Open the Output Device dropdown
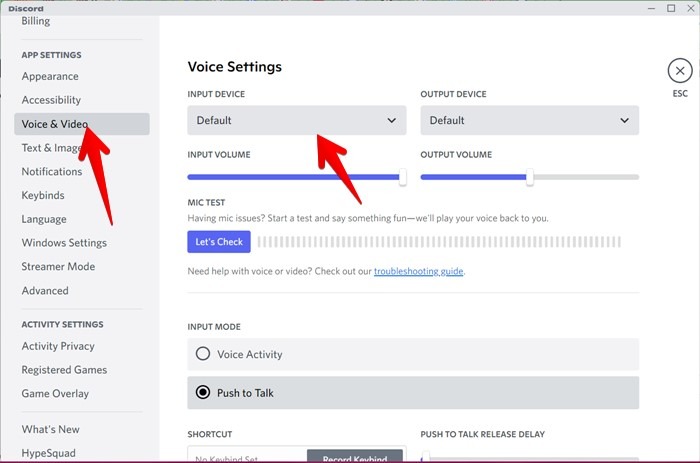Screen dimensions: 700x463 click(529, 120)
